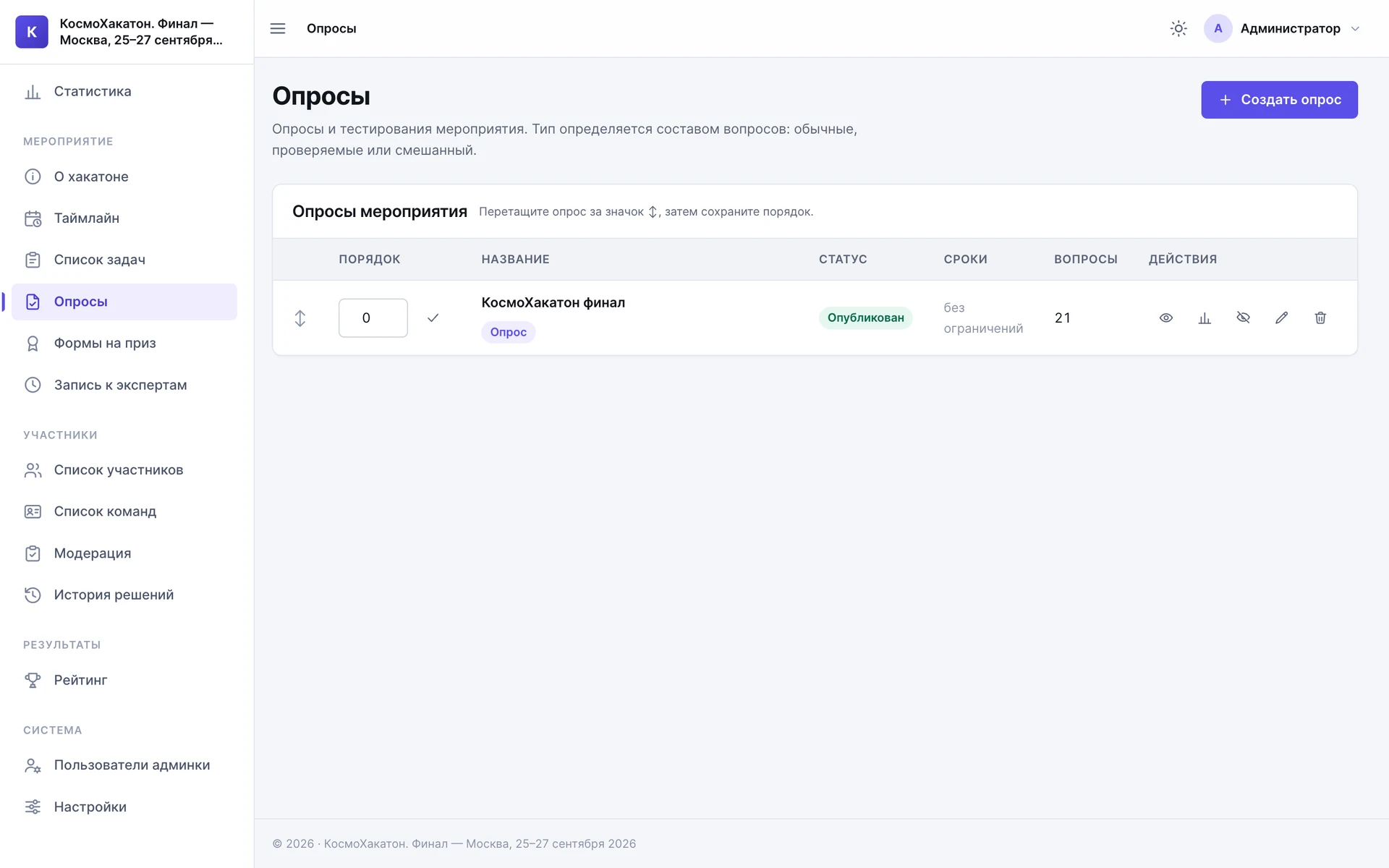Open История решений
The image size is (1389, 868).
point(124,595)
